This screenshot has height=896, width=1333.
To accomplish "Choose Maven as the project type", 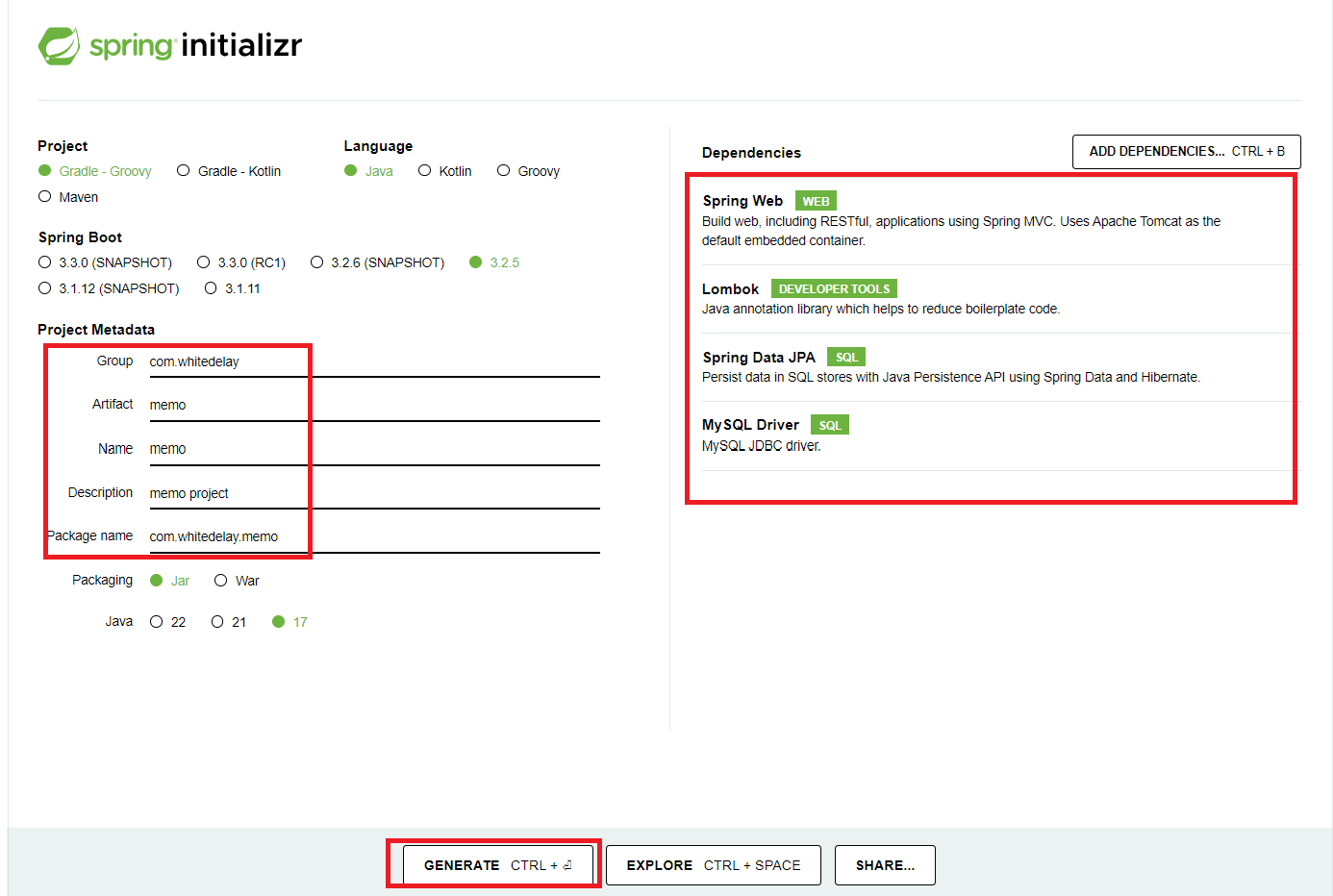I will pyautogui.click(x=68, y=197).
